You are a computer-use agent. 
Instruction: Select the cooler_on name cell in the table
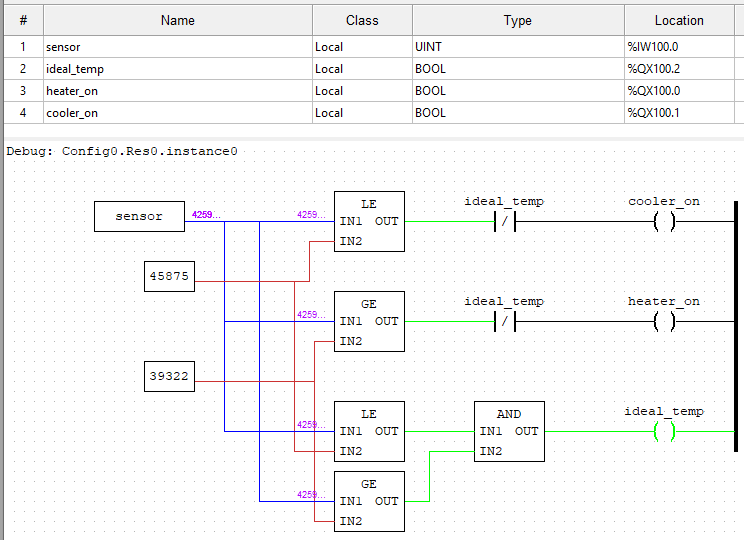(x=177, y=113)
